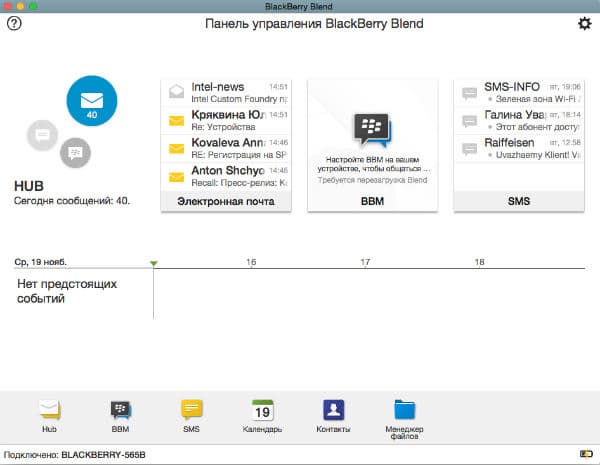Click the blue email bubble showing 40

(x=92, y=101)
